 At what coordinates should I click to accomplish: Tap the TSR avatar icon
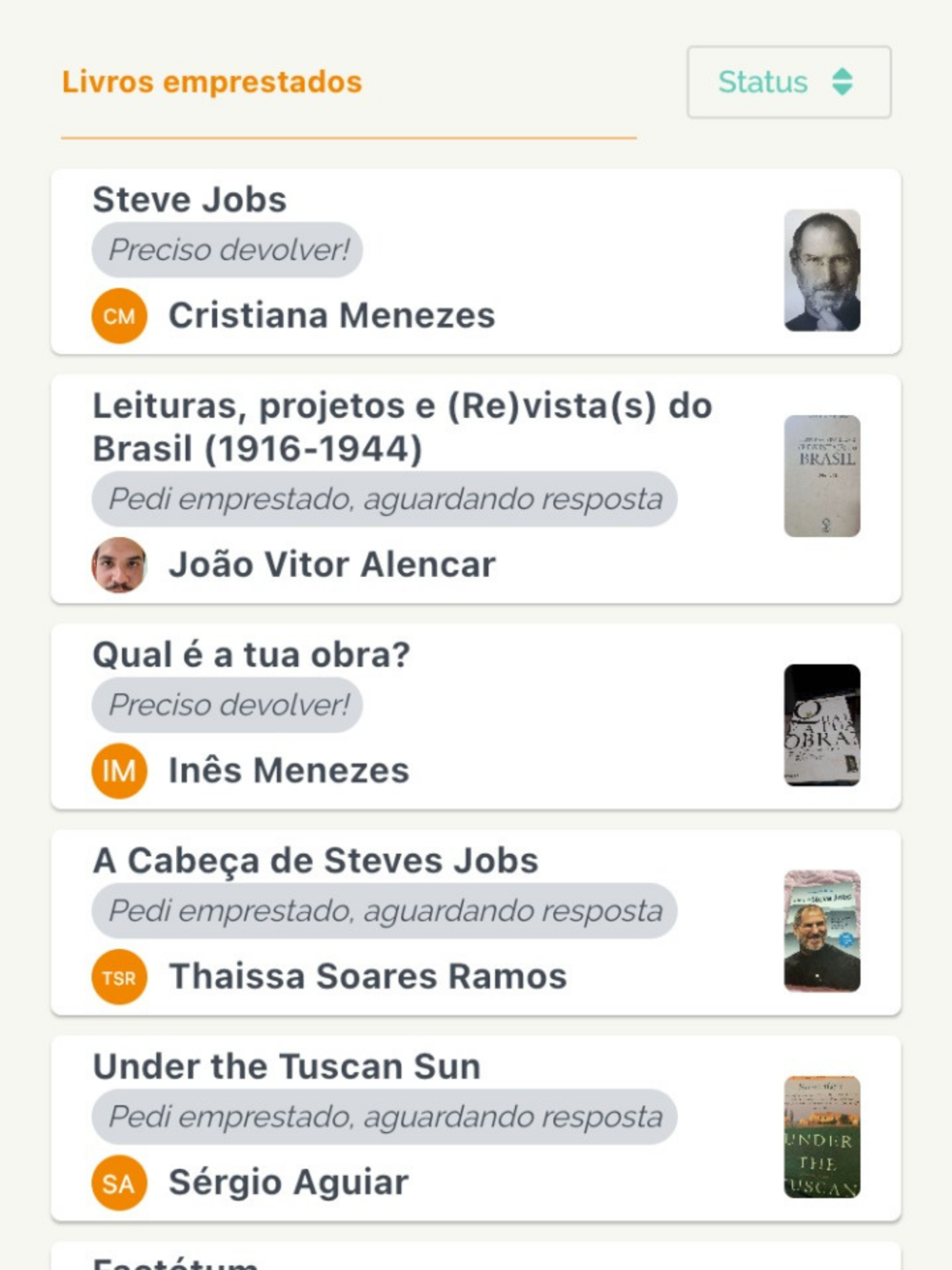pos(119,977)
